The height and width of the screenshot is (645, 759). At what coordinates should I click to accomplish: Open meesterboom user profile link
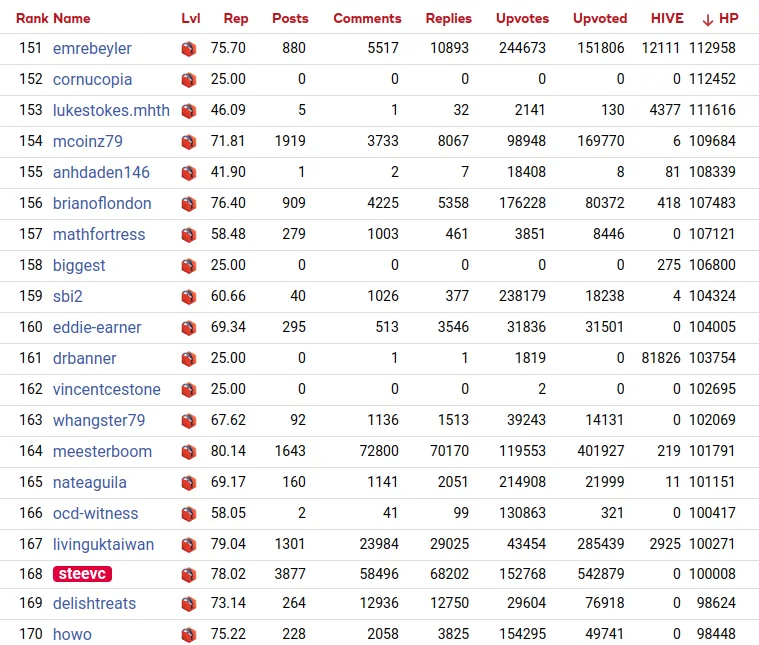click(x=102, y=451)
